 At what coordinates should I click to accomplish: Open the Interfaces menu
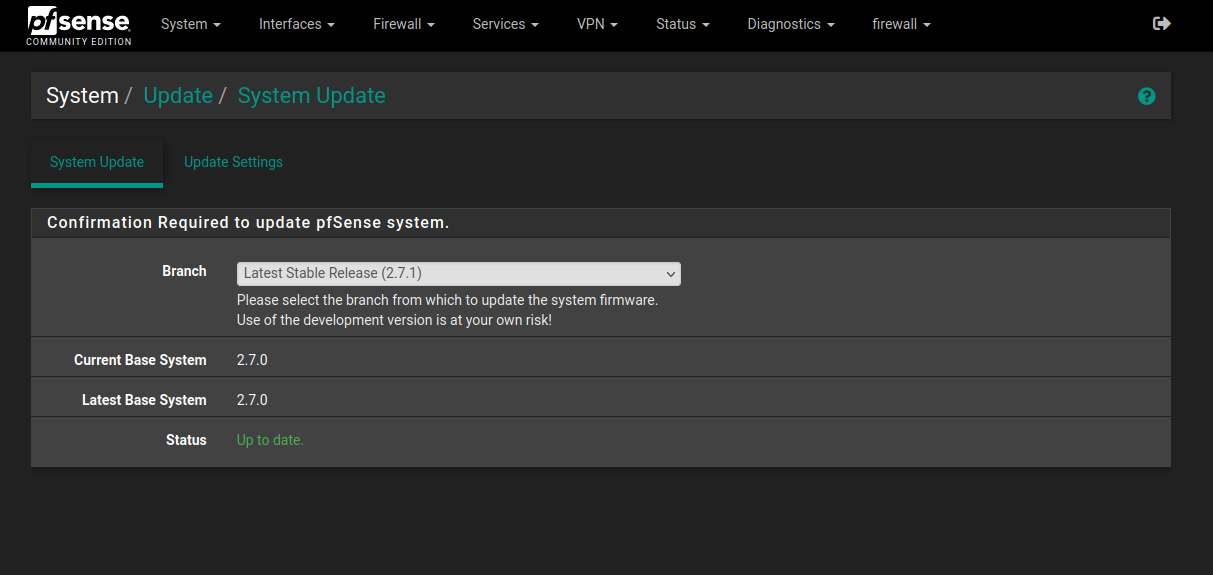297,24
